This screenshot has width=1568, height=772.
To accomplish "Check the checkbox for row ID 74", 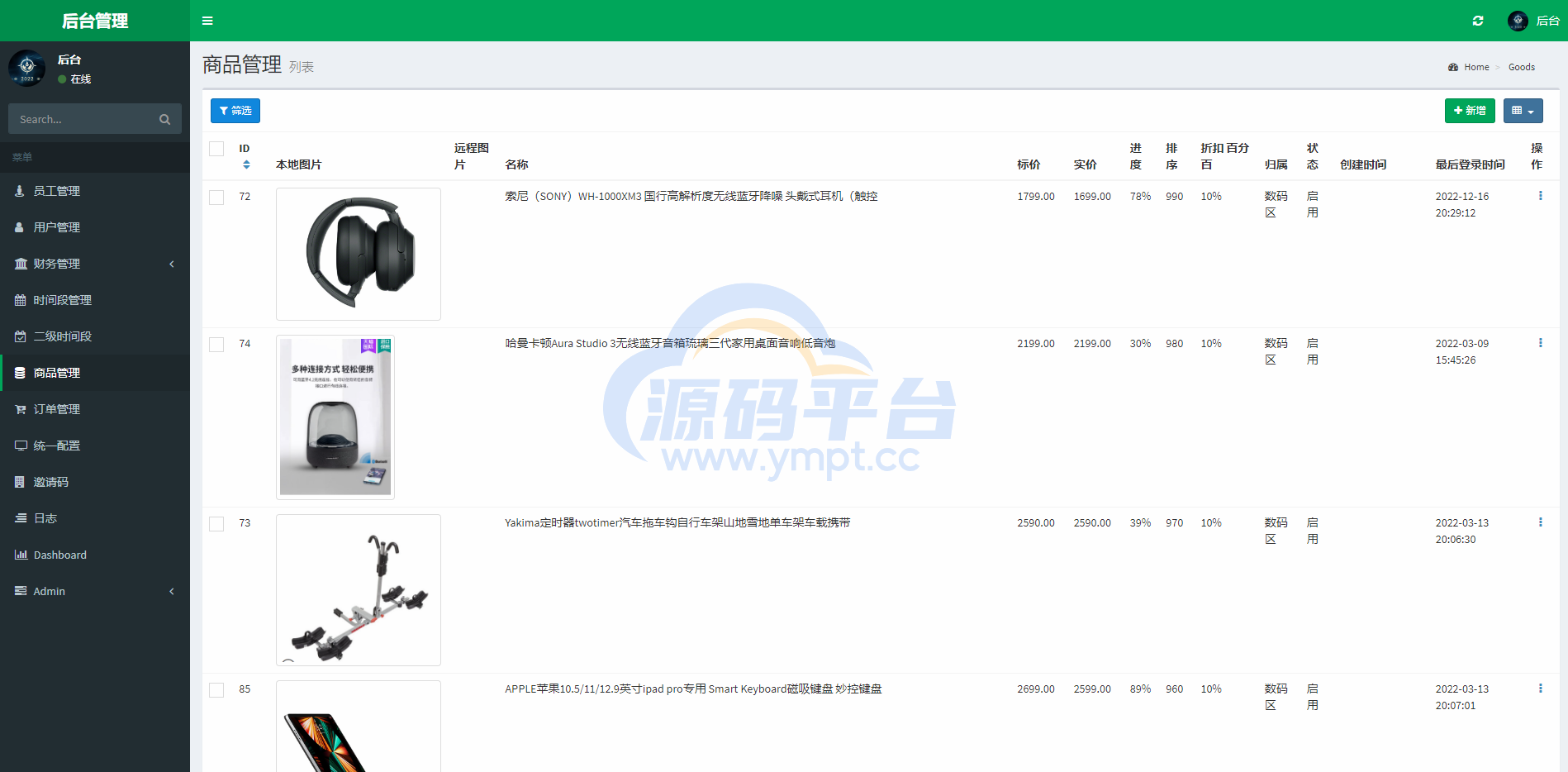I will 216,345.
